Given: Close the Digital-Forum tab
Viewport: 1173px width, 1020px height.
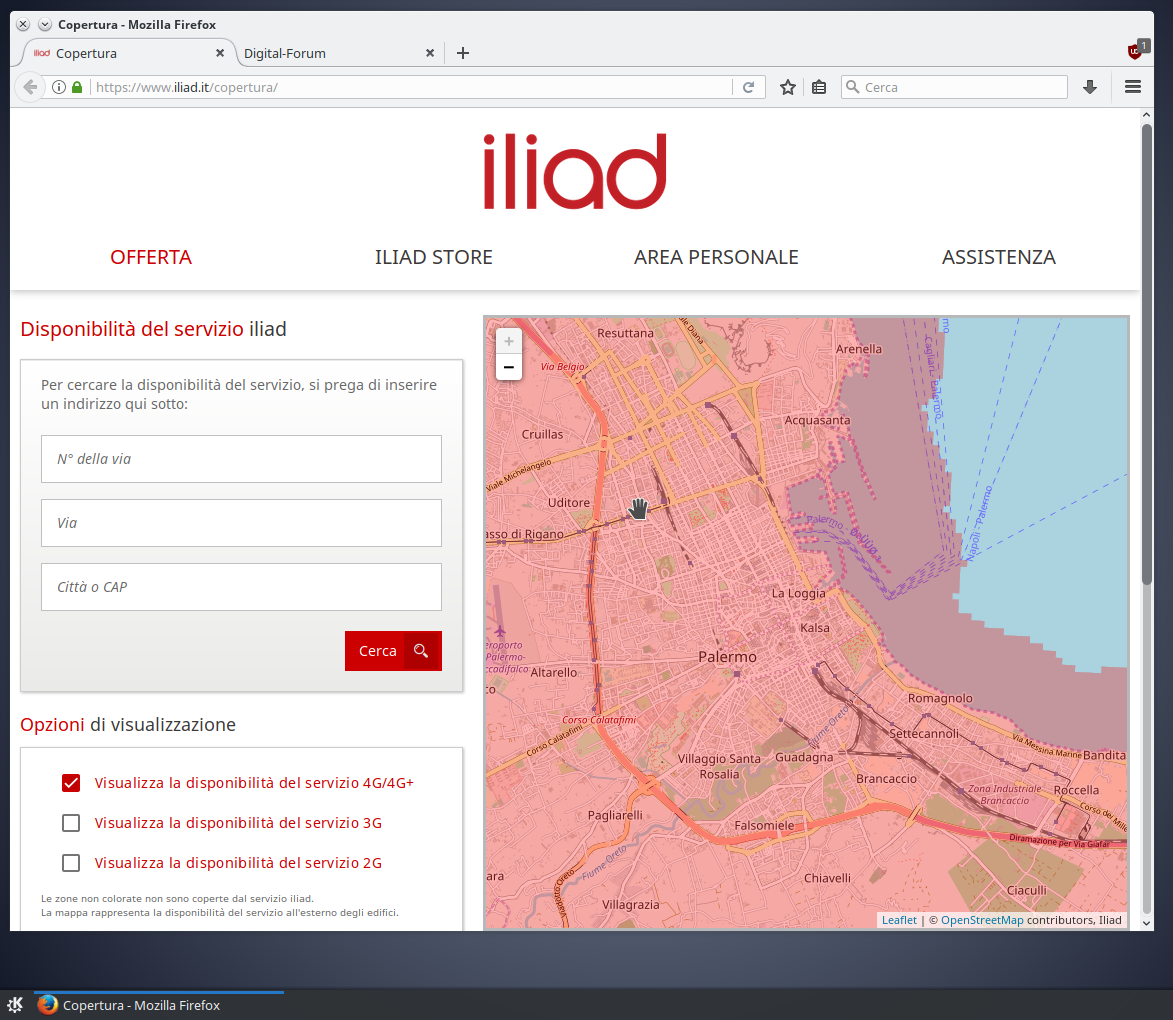Looking at the screenshot, I should [x=430, y=53].
